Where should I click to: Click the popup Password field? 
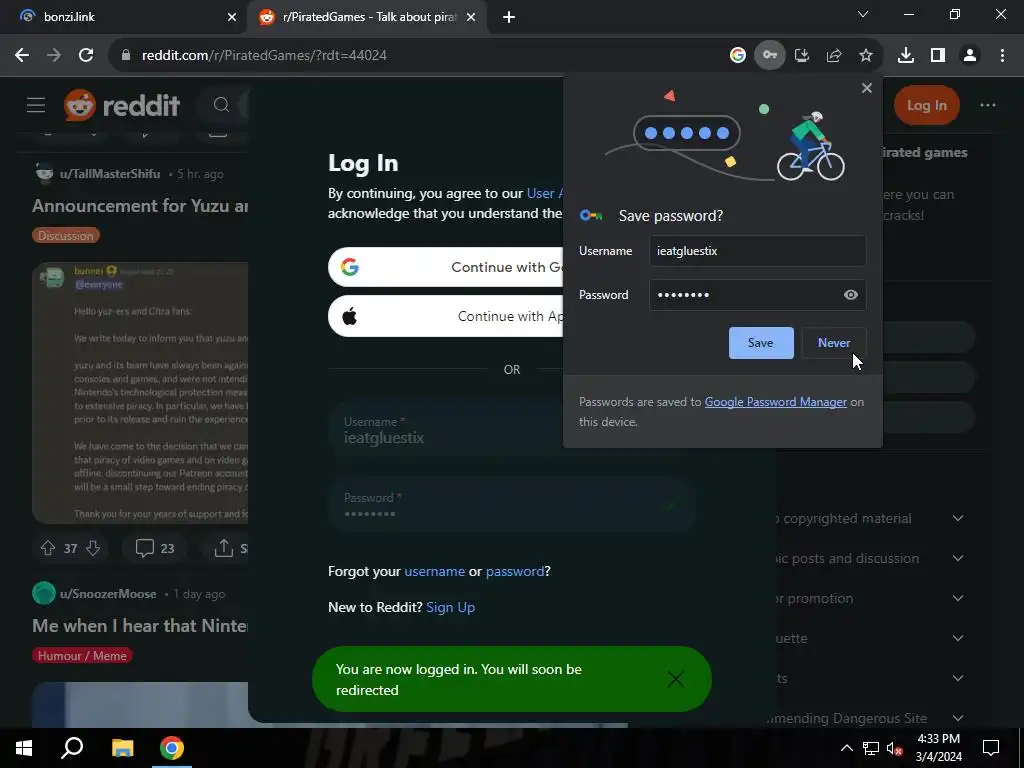pyautogui.click(x=758, y=295)
